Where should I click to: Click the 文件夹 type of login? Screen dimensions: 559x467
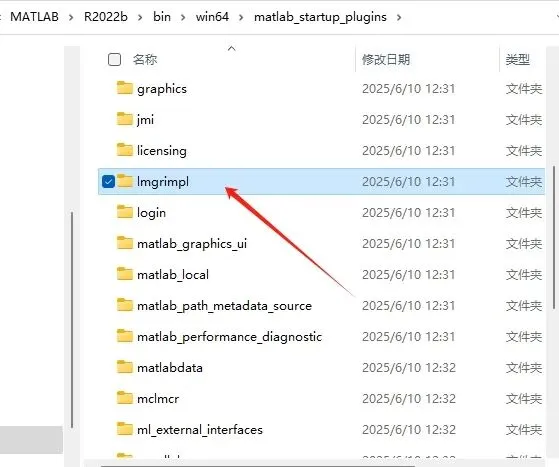(524, 213)
